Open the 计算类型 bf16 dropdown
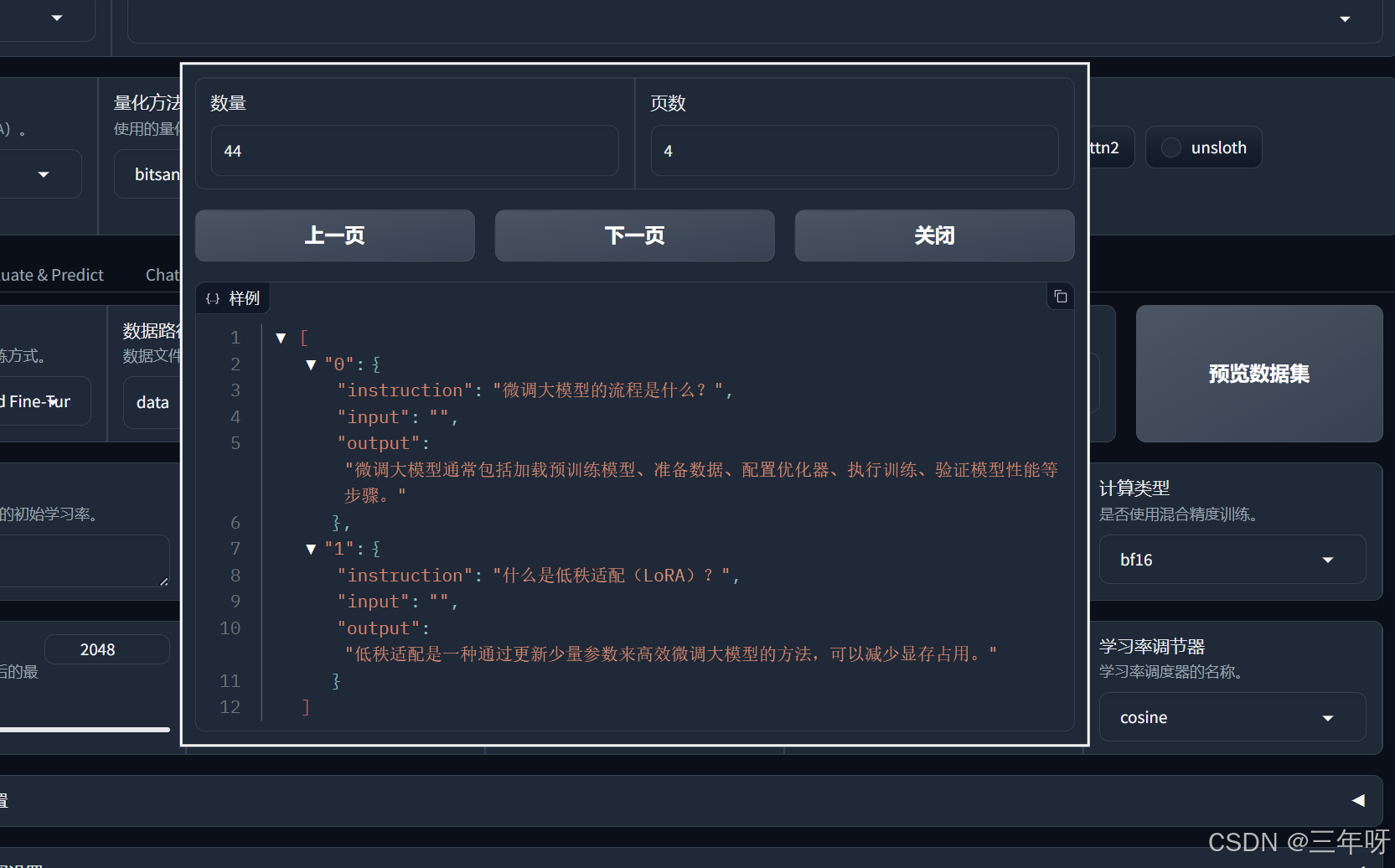This screenshot has width=1395, height=868. tap(1232, 560)
